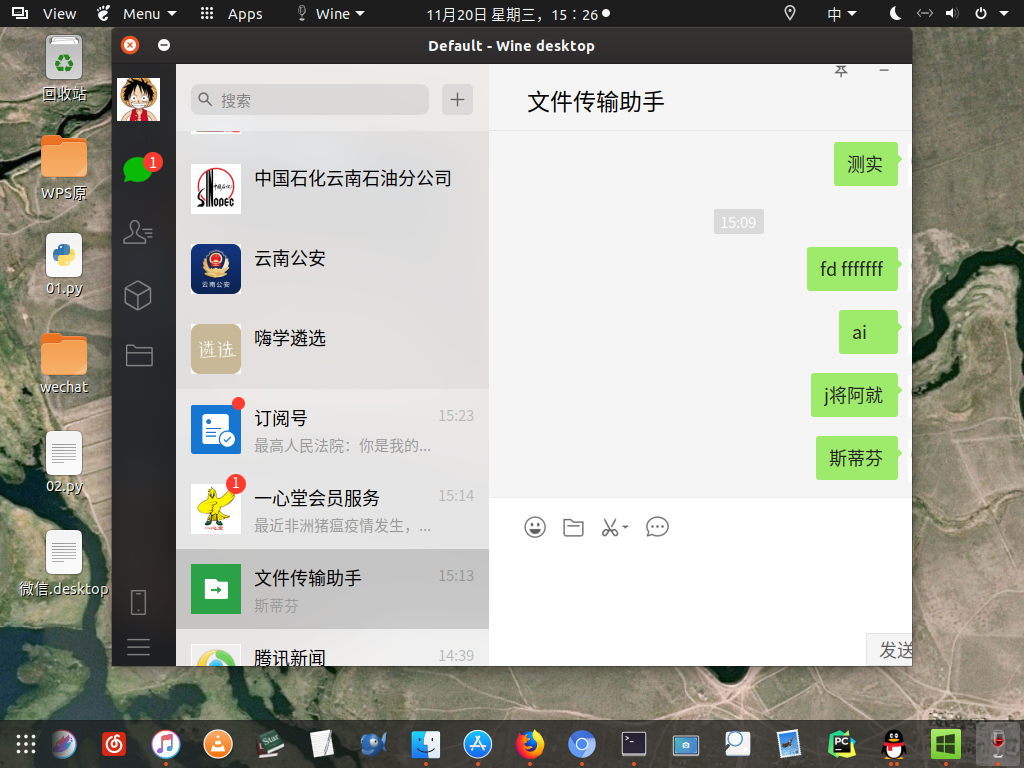Click the 发送 send button

pos(889,650)
